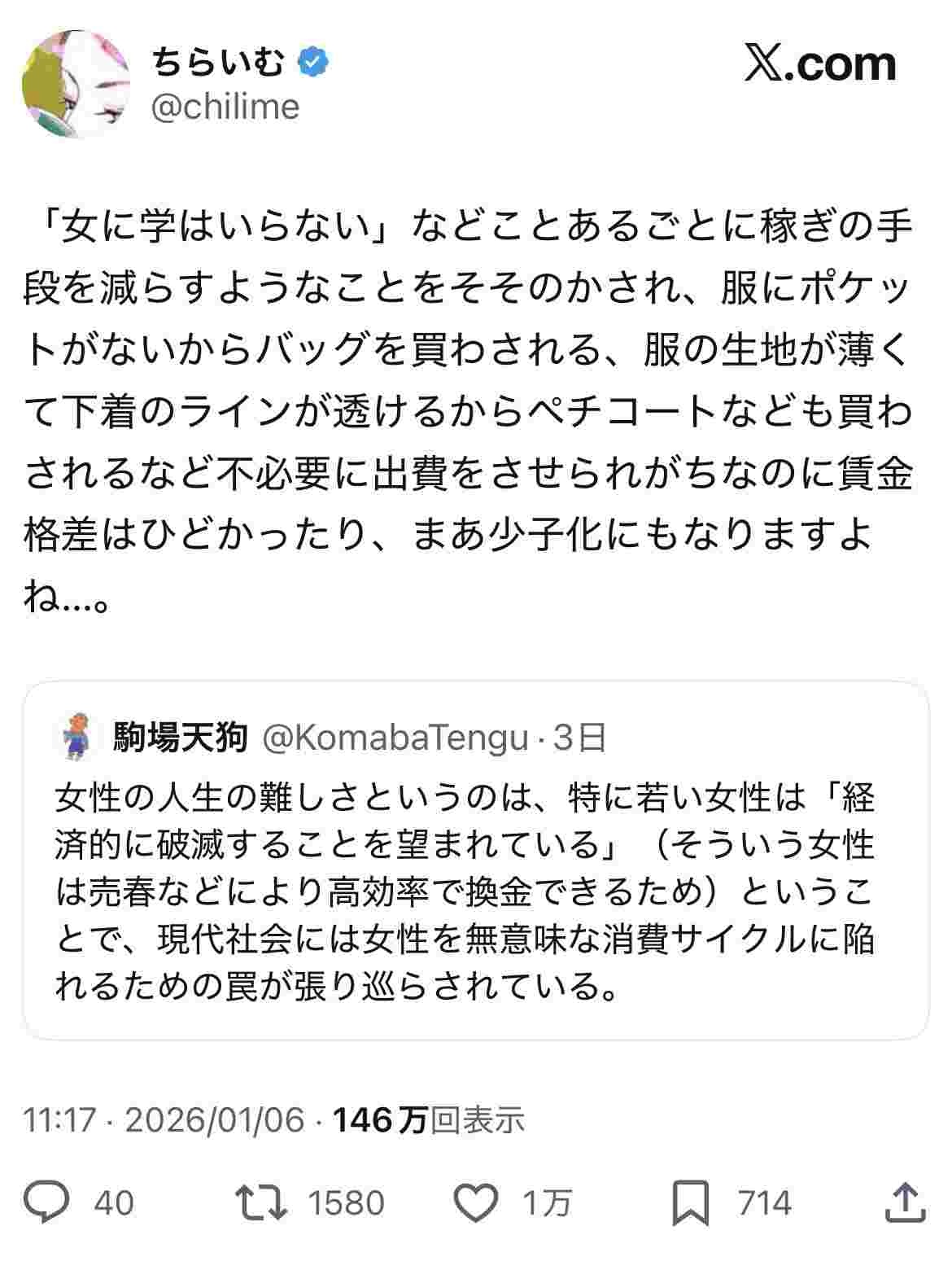Screen dimensions: 952x1270
Task: Open the X.com logo
Action: click(x=819, y=65)
